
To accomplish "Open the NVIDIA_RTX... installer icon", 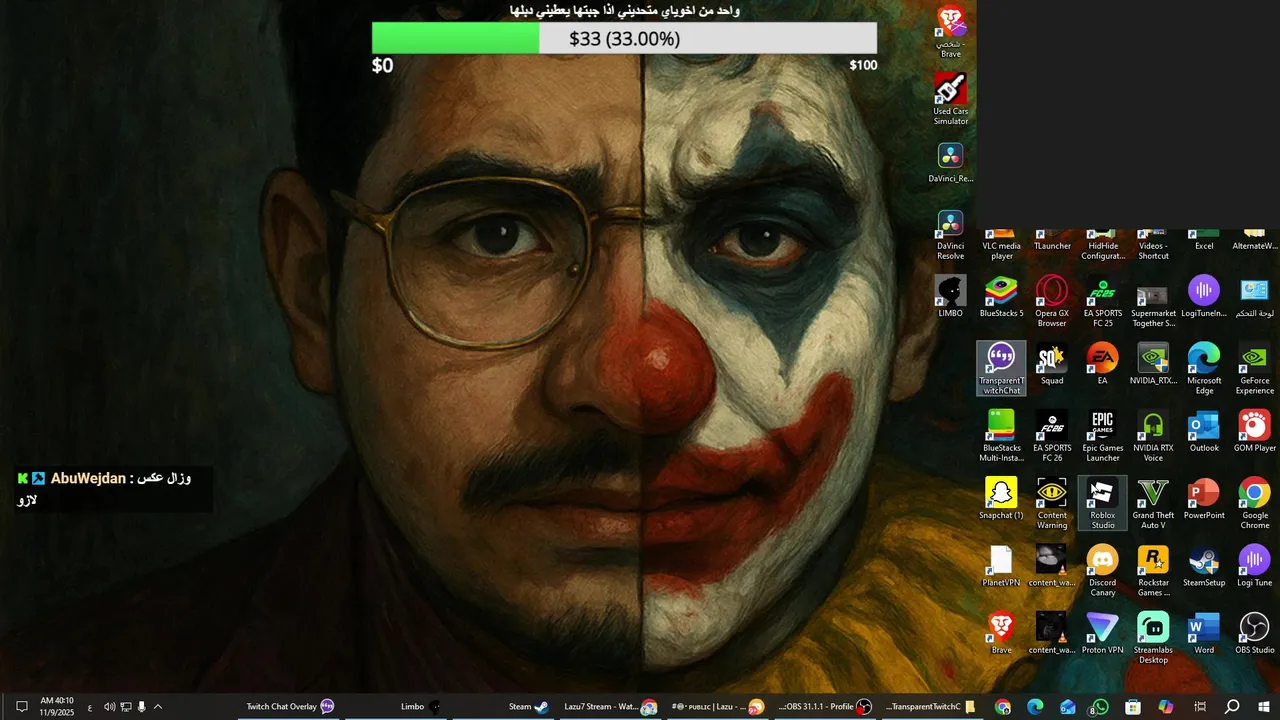I will (1153, 364).
